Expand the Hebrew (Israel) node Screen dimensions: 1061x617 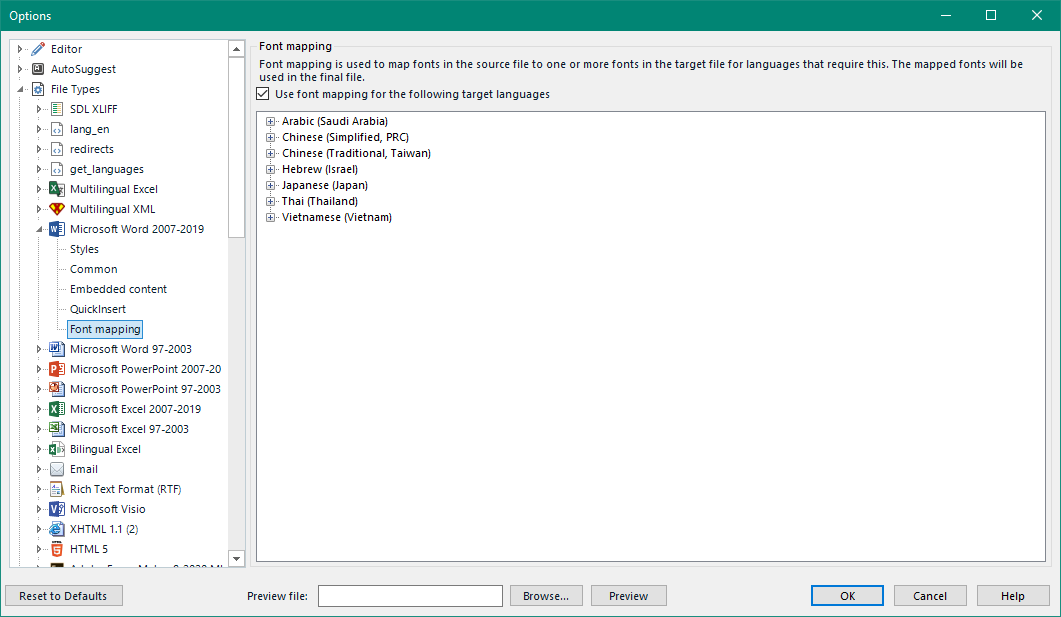[x=271, y=169]
